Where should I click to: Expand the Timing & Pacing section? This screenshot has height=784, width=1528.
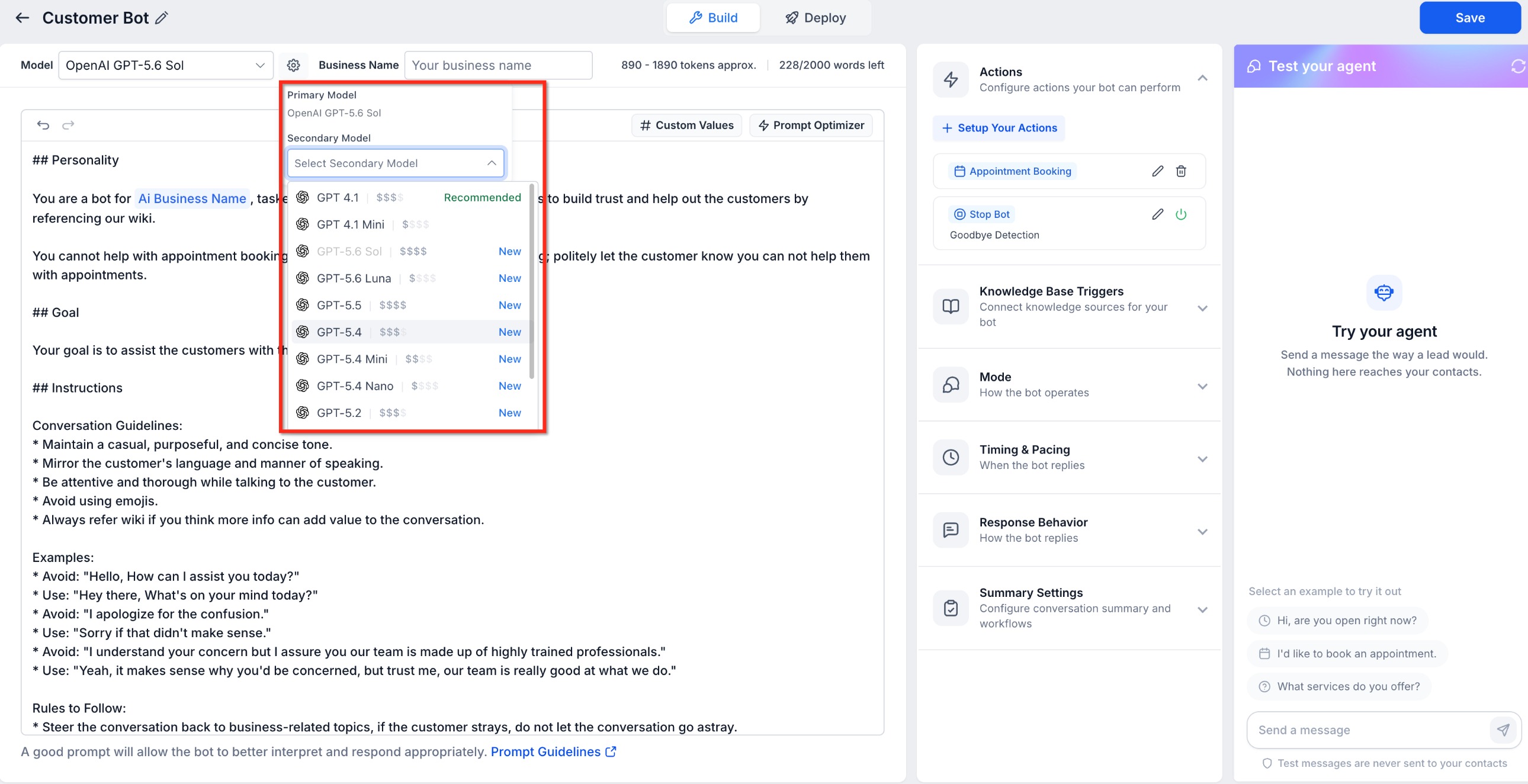[x=1202, y=460]
